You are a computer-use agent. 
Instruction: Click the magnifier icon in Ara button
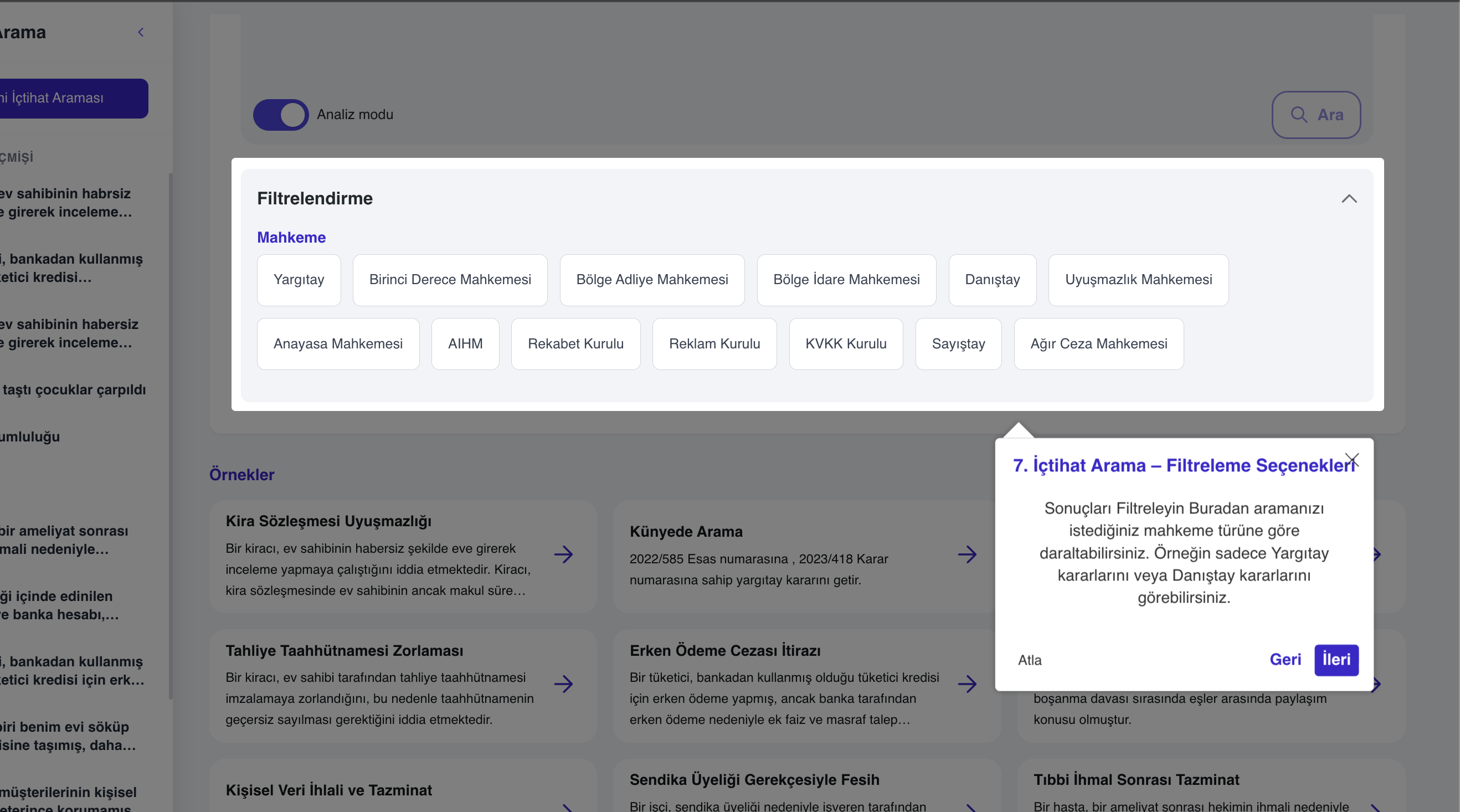pyautogui.click(x=1298, y=115)
